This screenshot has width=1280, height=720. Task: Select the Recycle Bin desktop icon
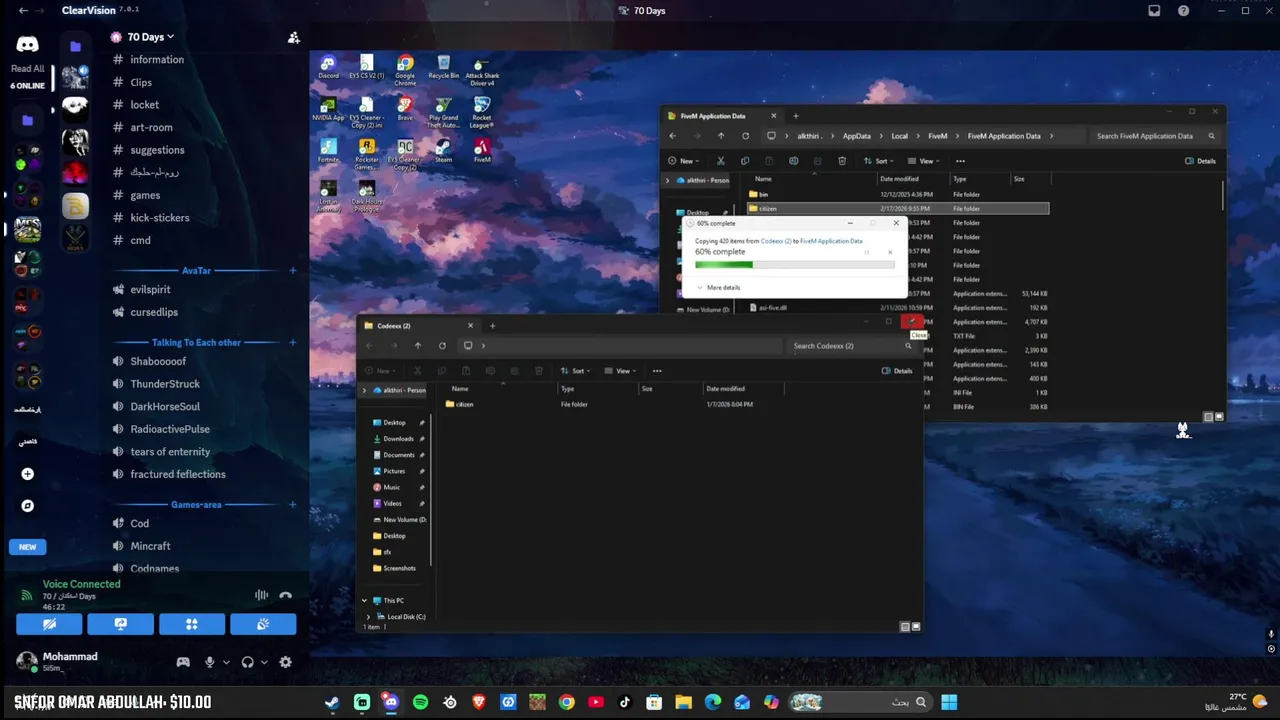[443, 68]
